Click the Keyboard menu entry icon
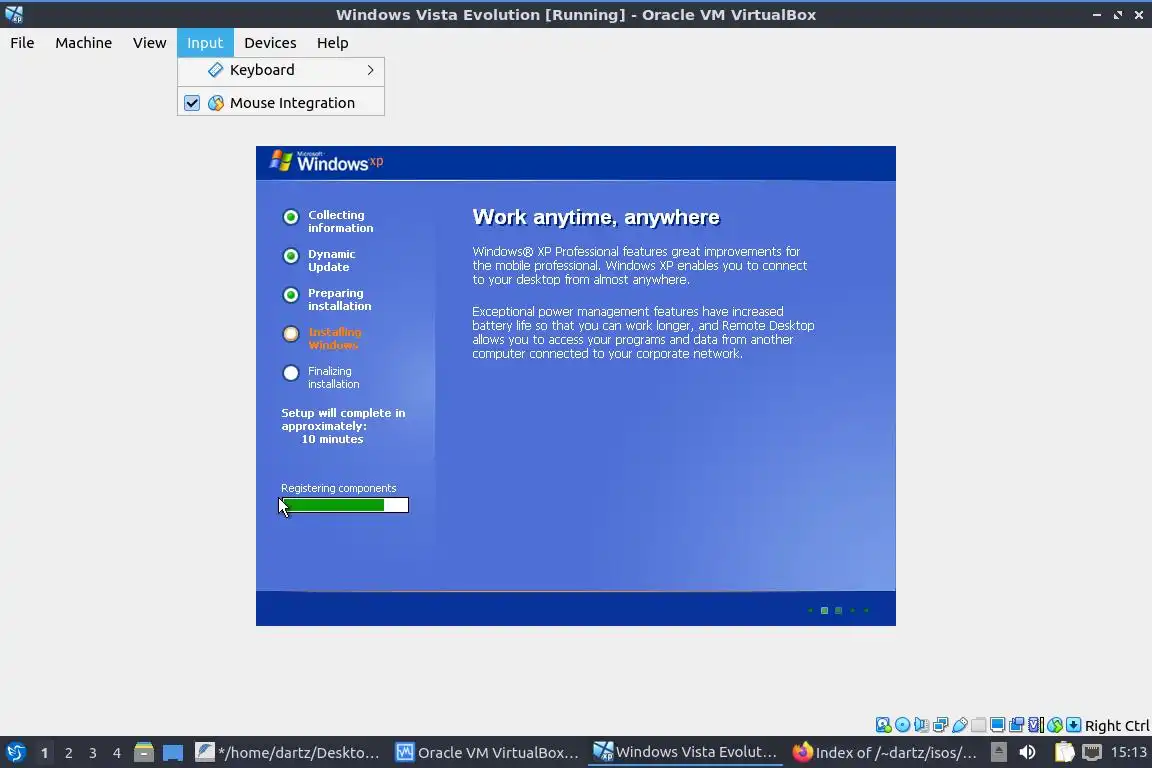The width and height of the screenshot is (1152, 768). [215, 70]
